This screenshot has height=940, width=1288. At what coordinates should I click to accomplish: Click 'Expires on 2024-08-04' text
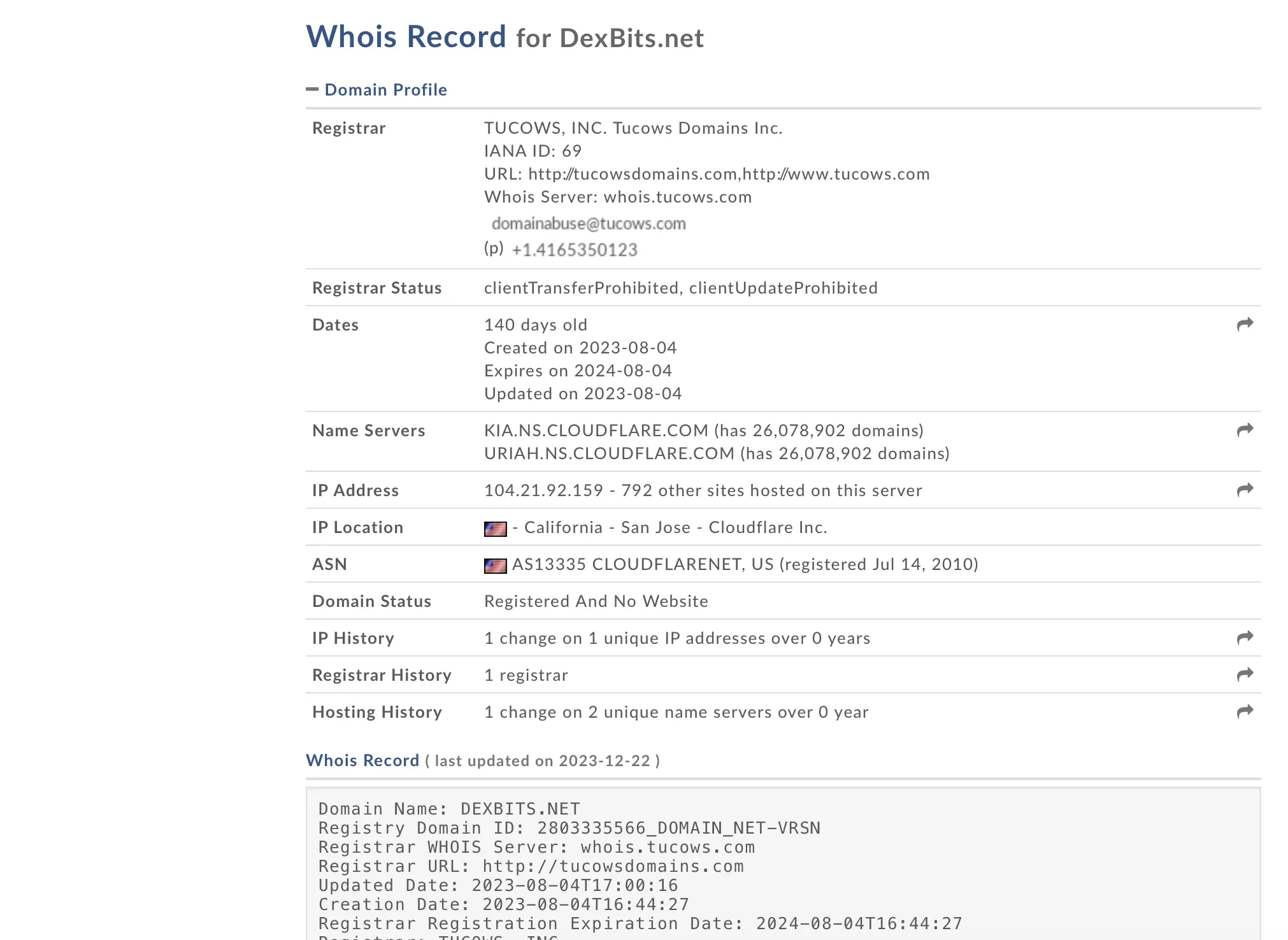[578, 371]
